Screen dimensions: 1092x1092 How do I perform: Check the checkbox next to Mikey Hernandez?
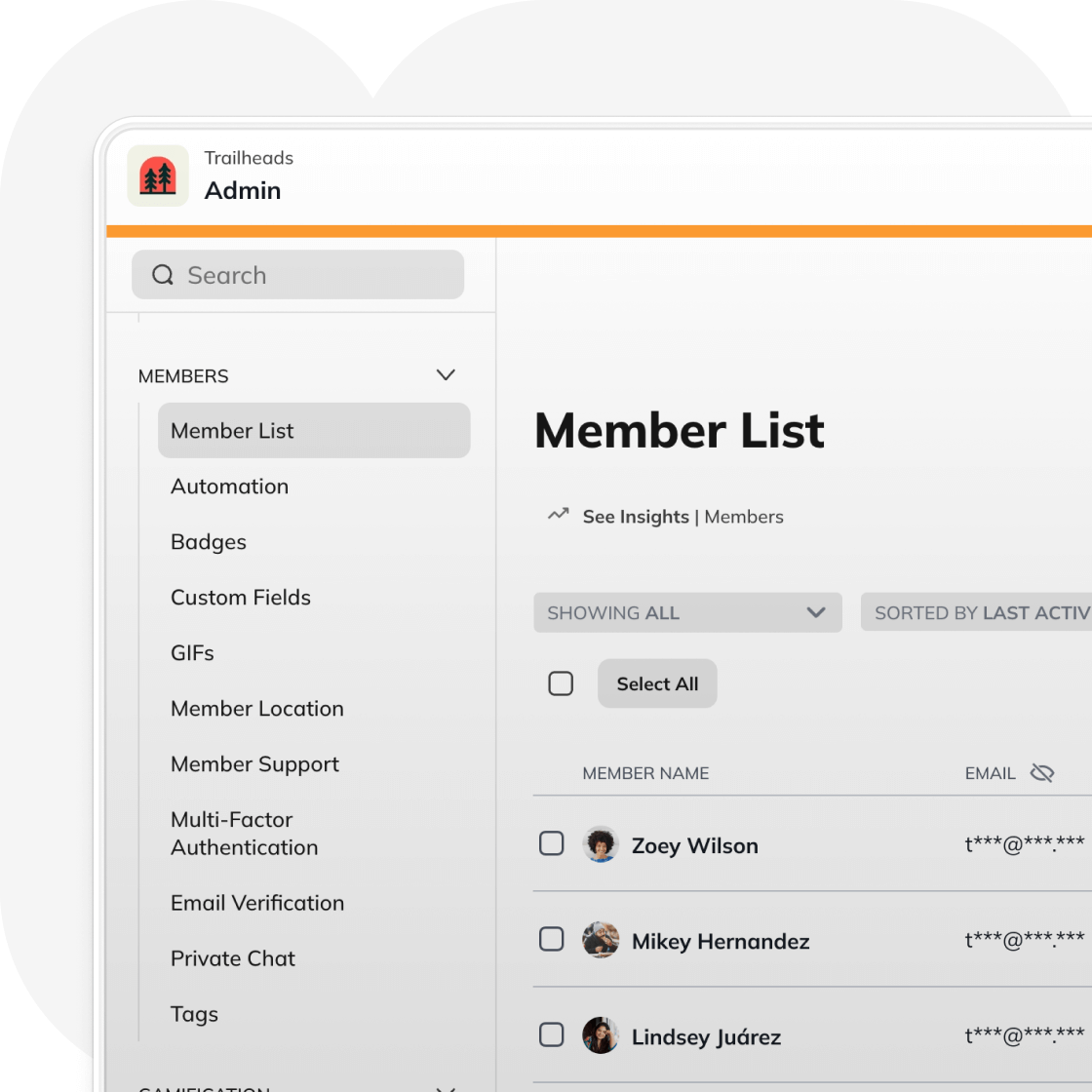[x=551, y=939]
